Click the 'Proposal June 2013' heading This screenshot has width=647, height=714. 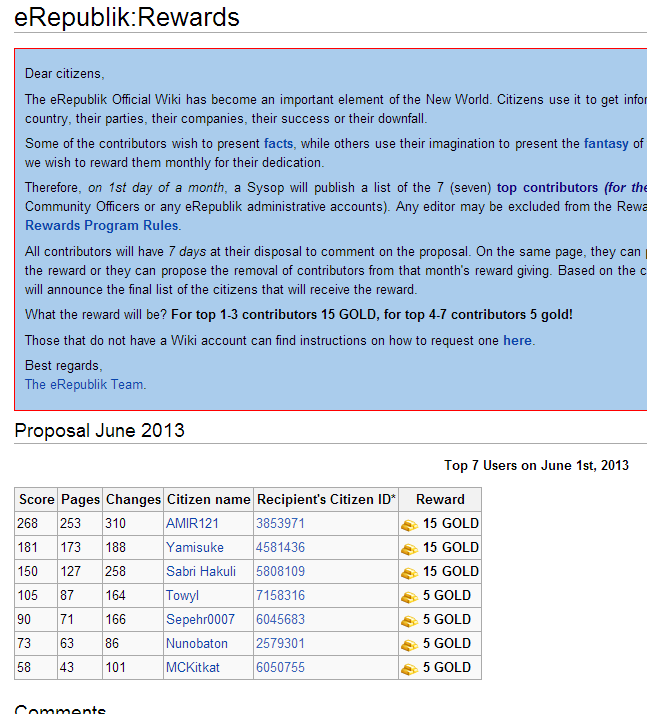pos(99,430)
